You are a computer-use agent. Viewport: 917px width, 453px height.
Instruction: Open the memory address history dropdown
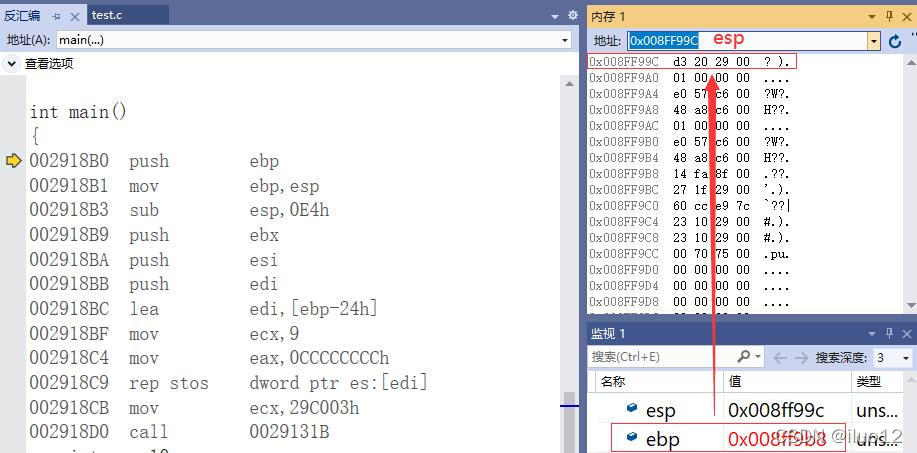pos(874,41)
